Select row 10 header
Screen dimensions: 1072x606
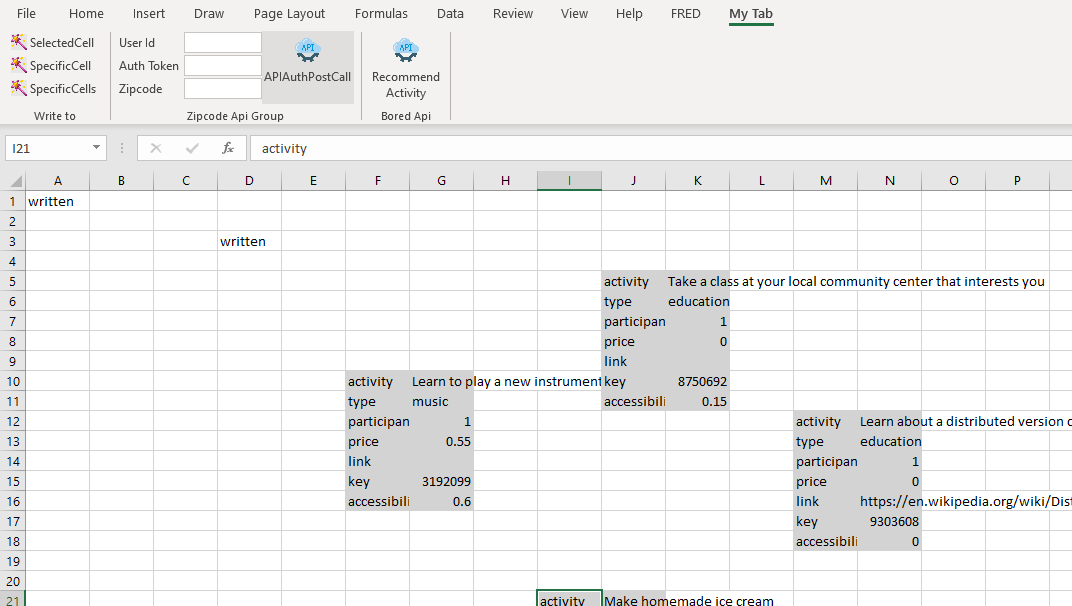pyautogui.click(x=12, y=381)
